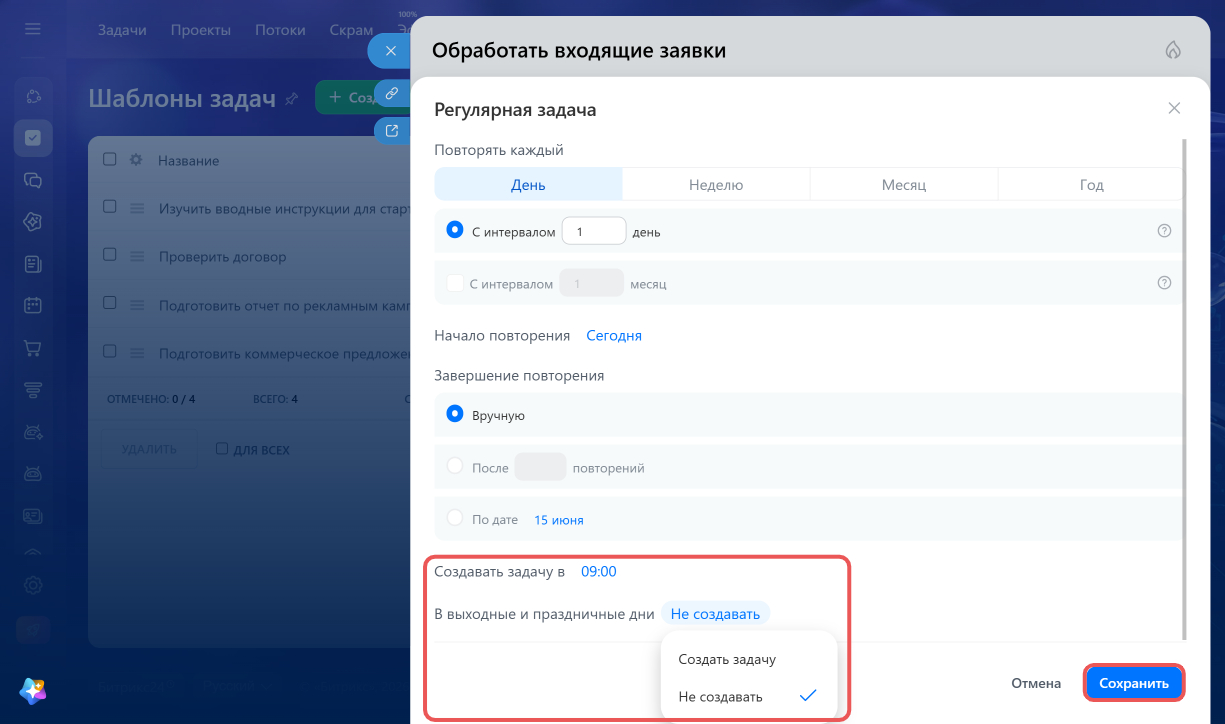The width and height of the screenshot is (1225, 724).
Task: Click the copy link icon beside the task panel
Action: coord(392,93)
